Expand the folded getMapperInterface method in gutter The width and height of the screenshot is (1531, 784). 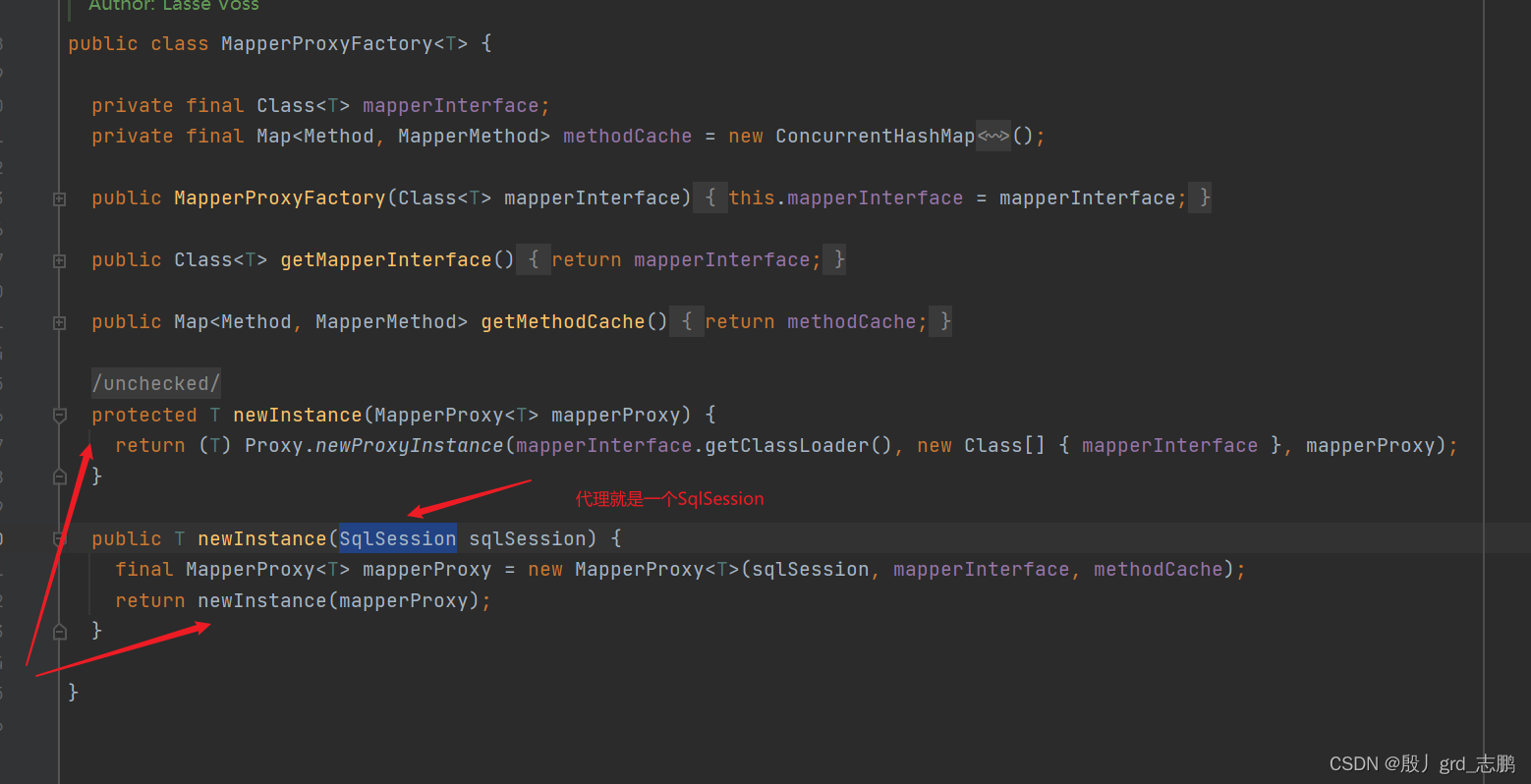(x=59, y=261)
